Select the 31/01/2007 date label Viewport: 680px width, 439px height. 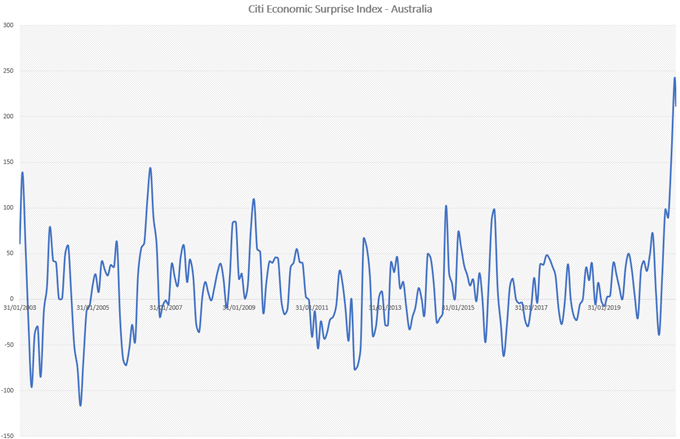click(166, 308)
